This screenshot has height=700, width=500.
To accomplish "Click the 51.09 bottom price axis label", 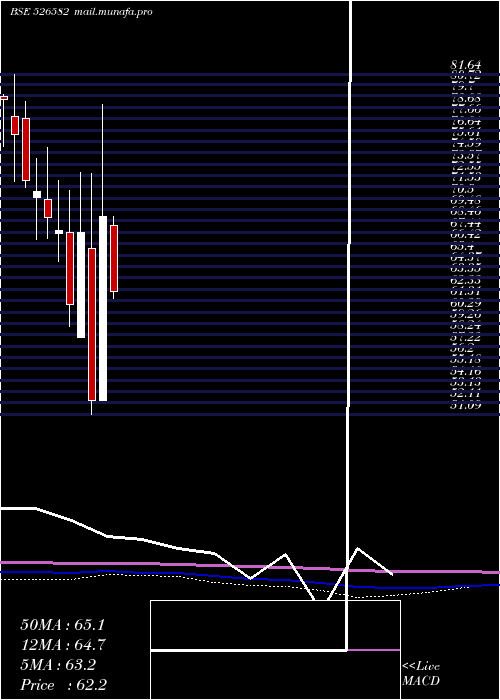I will (x=465, y=406).
